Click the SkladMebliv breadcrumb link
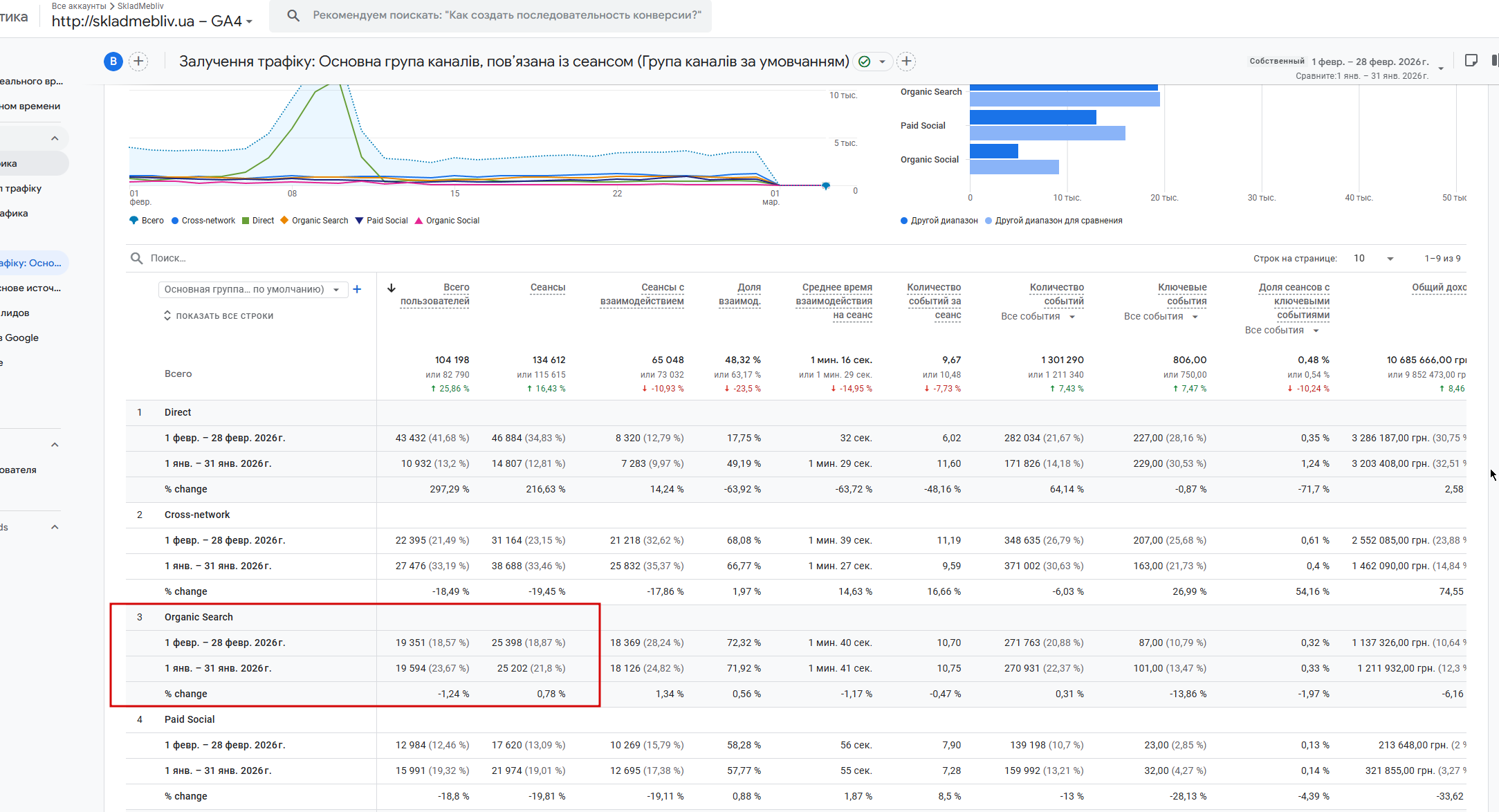1499x812 pixels. [x=140, y=6]
